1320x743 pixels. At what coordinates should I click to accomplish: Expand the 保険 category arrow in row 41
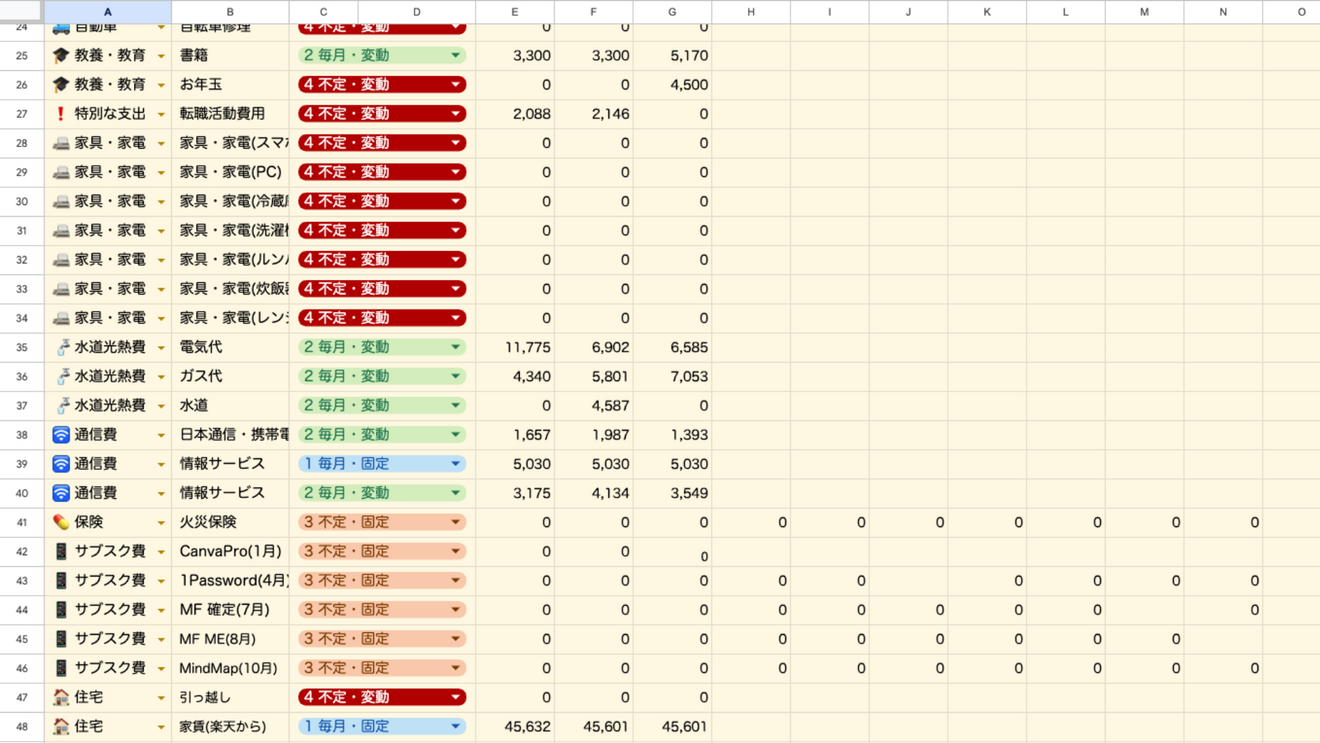pos(161,523)
